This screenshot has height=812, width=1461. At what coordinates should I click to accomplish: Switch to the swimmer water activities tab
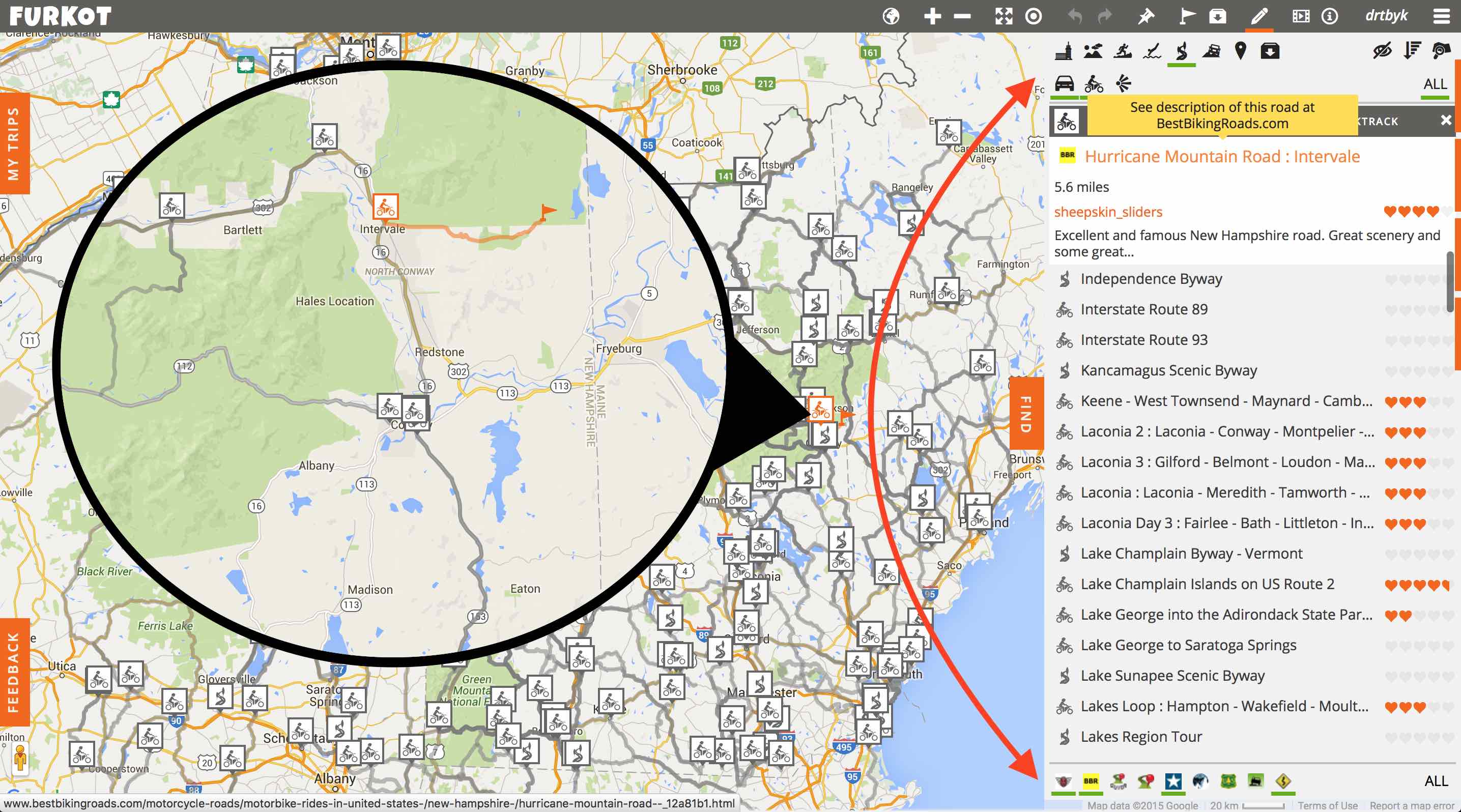tap(1152, 51)
